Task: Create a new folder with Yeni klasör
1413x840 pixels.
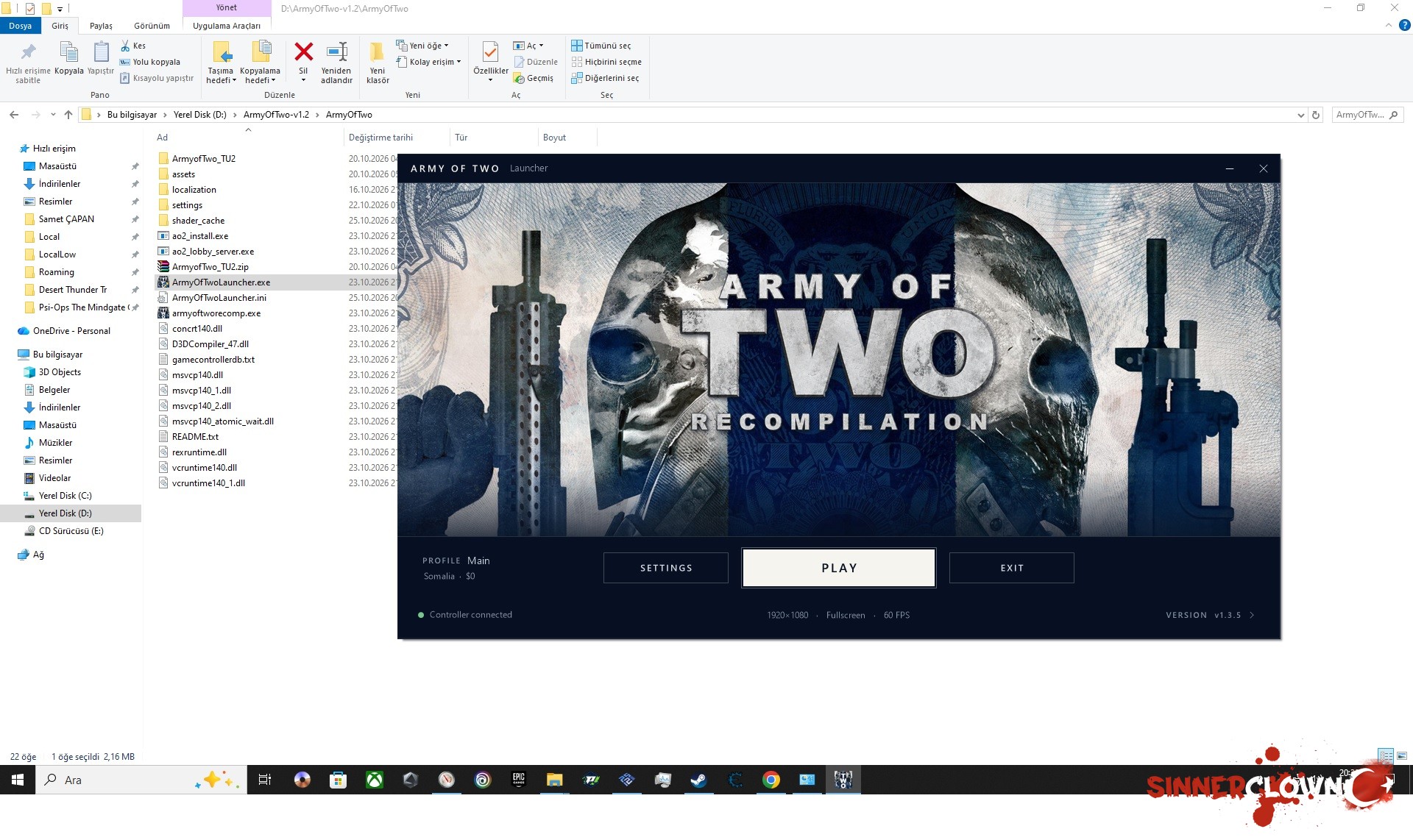Action: pyautogui.click(x=378, y=63)
